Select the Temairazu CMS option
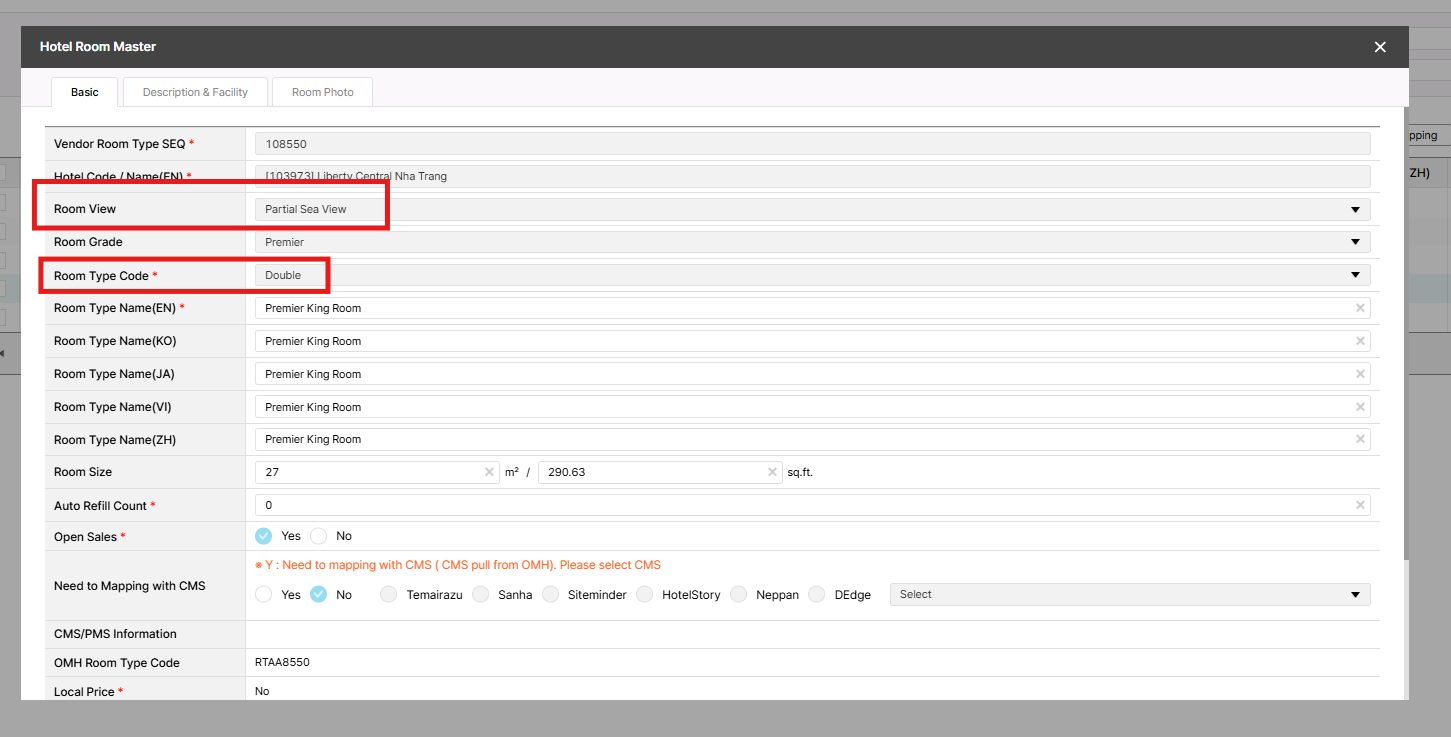 pyautogui.click(x=389, y=594)
